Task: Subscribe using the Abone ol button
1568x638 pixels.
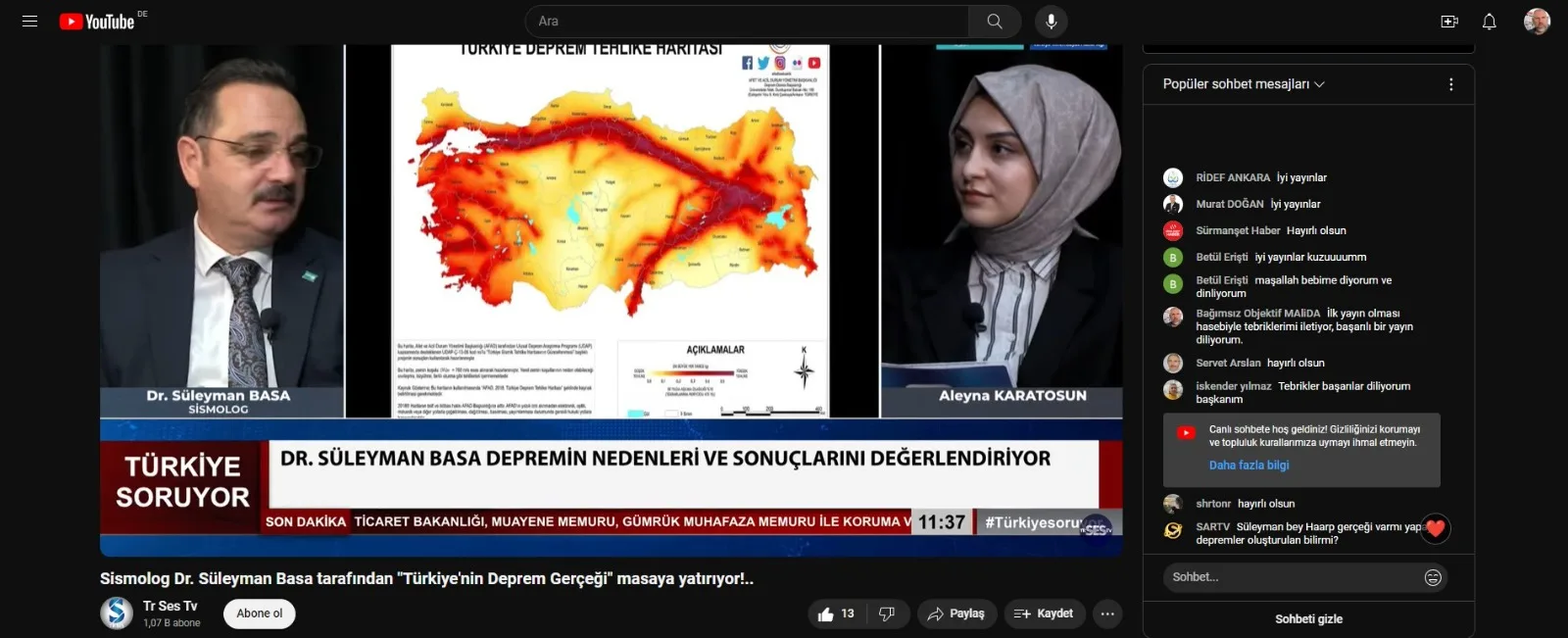Action: (259, 614)
